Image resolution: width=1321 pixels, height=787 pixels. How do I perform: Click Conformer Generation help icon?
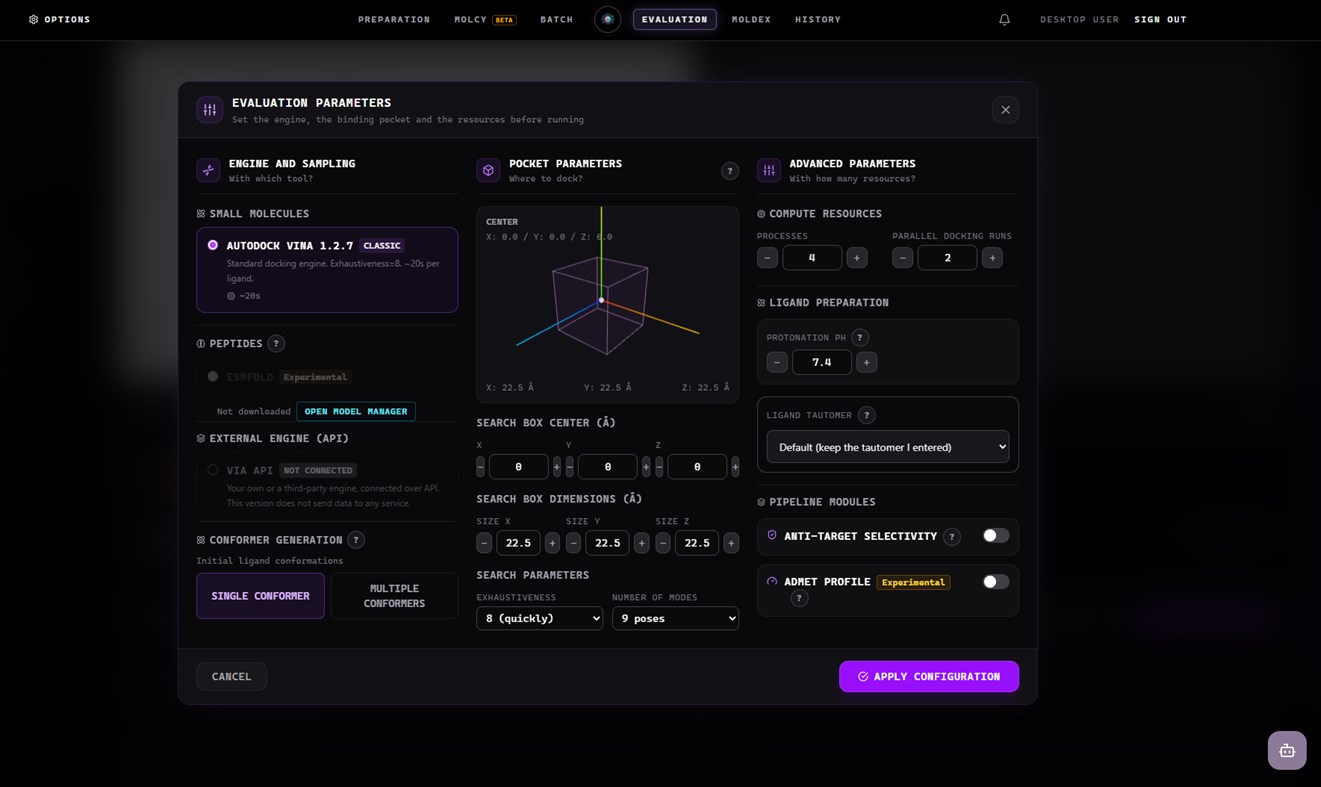pyautogui.click(x=356, y=540)
